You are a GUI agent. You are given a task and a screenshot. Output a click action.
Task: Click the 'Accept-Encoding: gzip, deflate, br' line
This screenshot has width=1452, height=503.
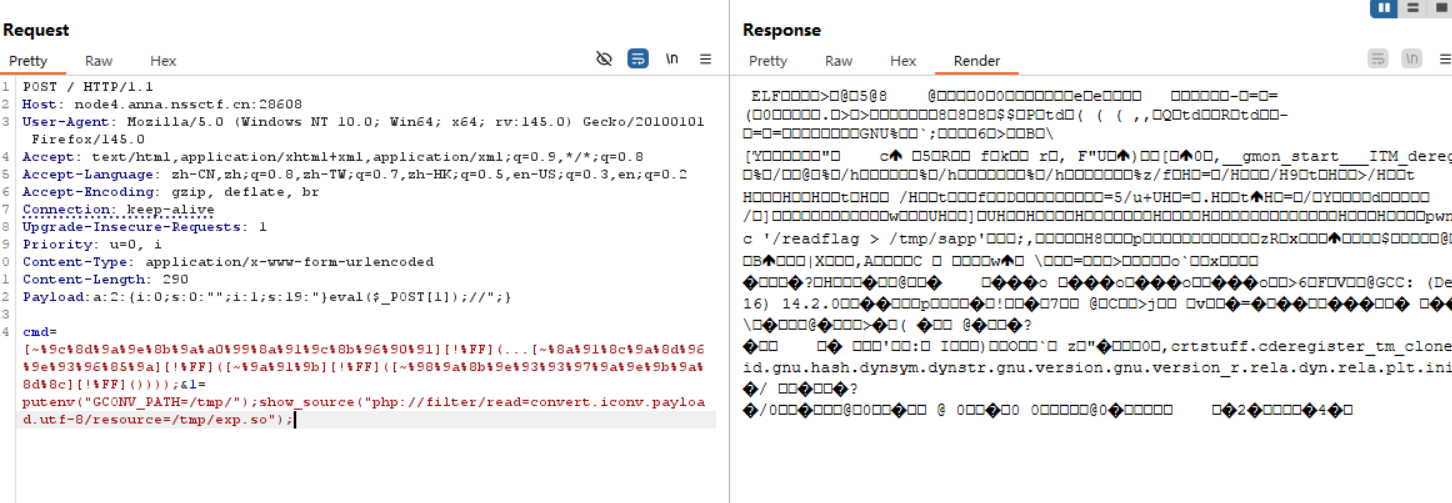pyautogui.click(x=171, y=192)
